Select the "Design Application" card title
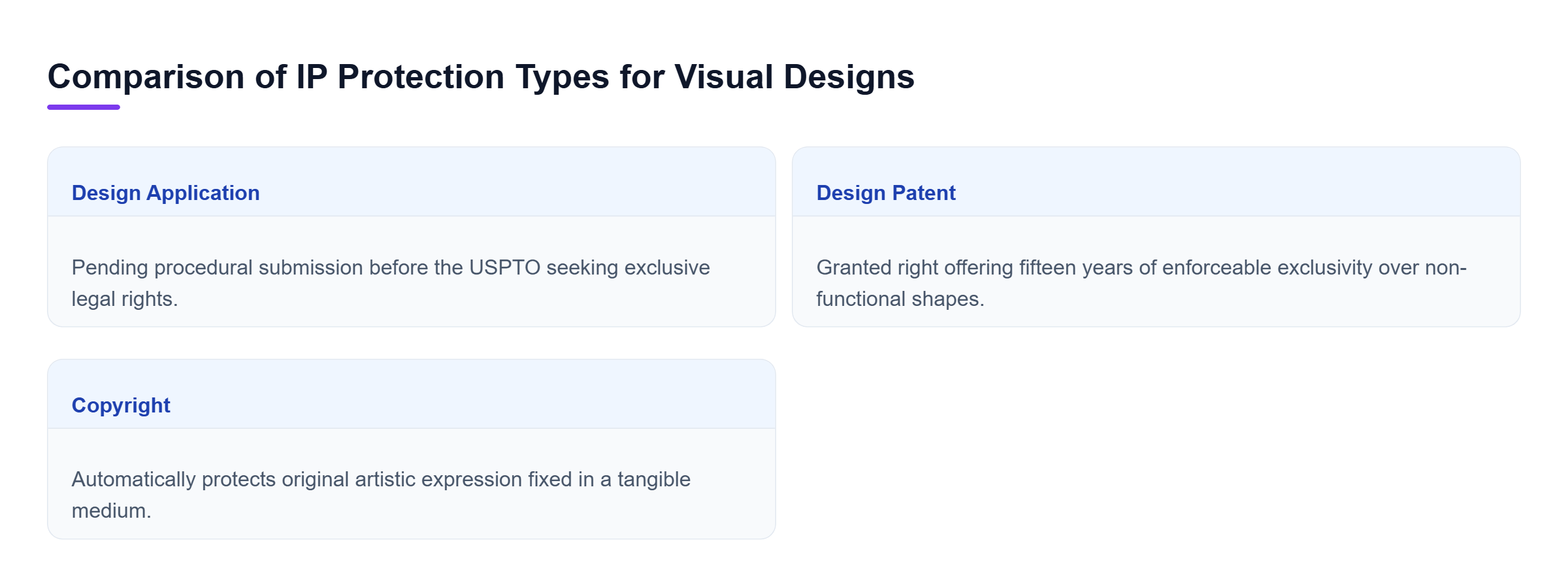Viewport: 1568px width, 587px height. [166, 193]
